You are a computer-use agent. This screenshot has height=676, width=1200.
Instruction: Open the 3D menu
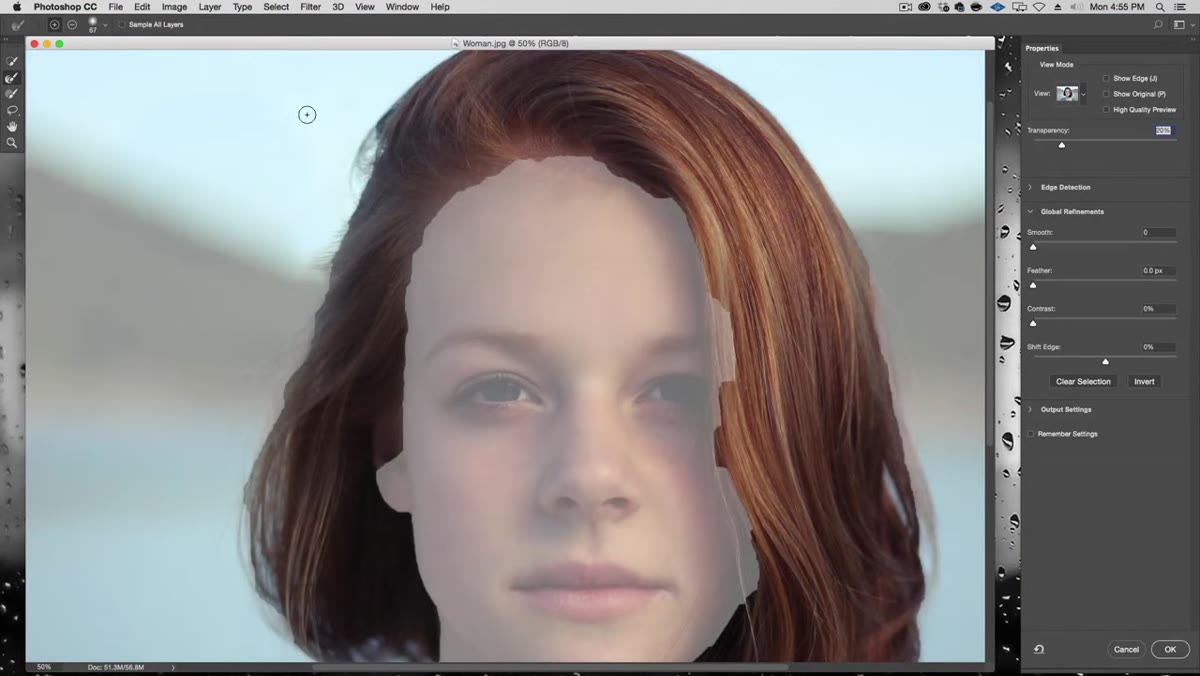(x=338, y=7)
